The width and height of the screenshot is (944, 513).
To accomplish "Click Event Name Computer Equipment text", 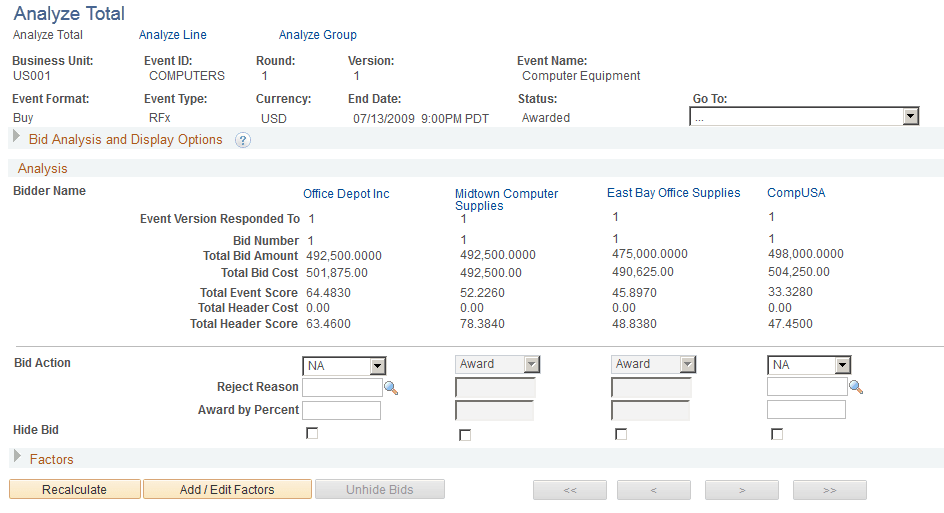I will point(581,76).
